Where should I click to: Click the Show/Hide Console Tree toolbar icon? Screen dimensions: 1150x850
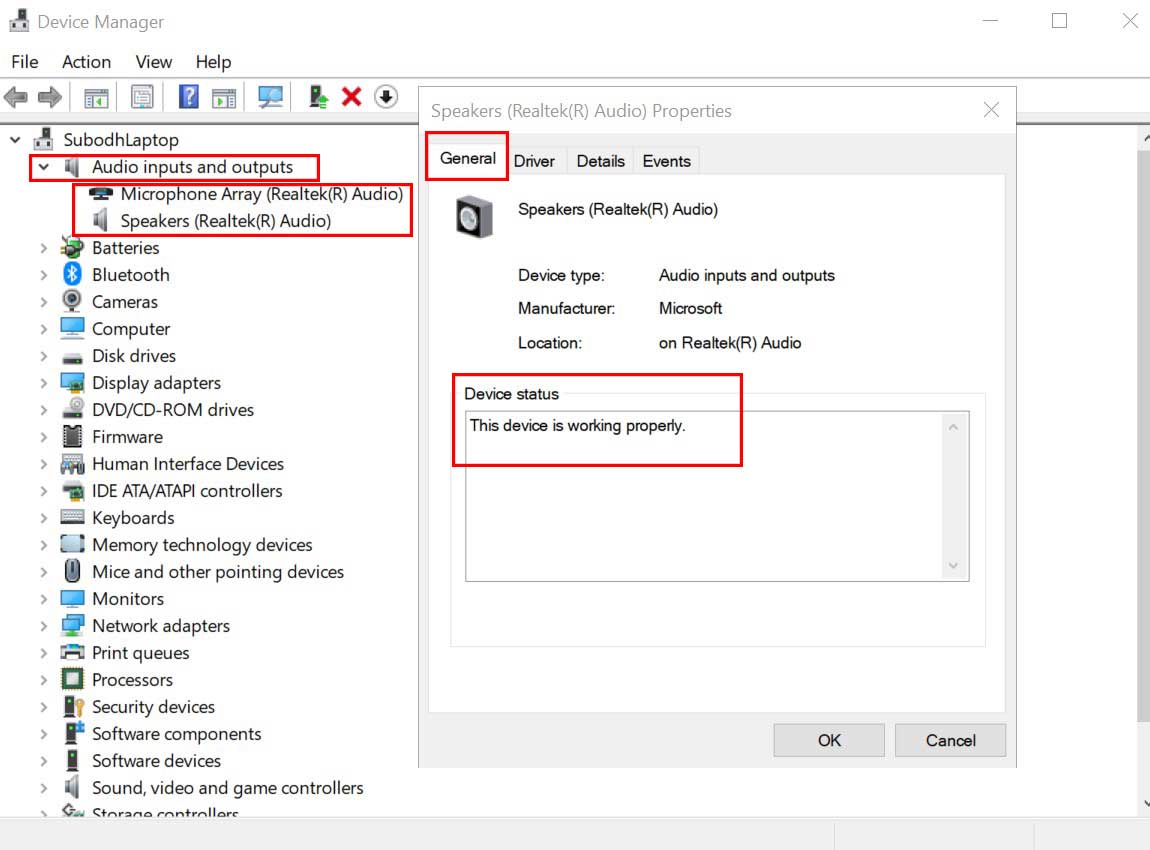95,96
